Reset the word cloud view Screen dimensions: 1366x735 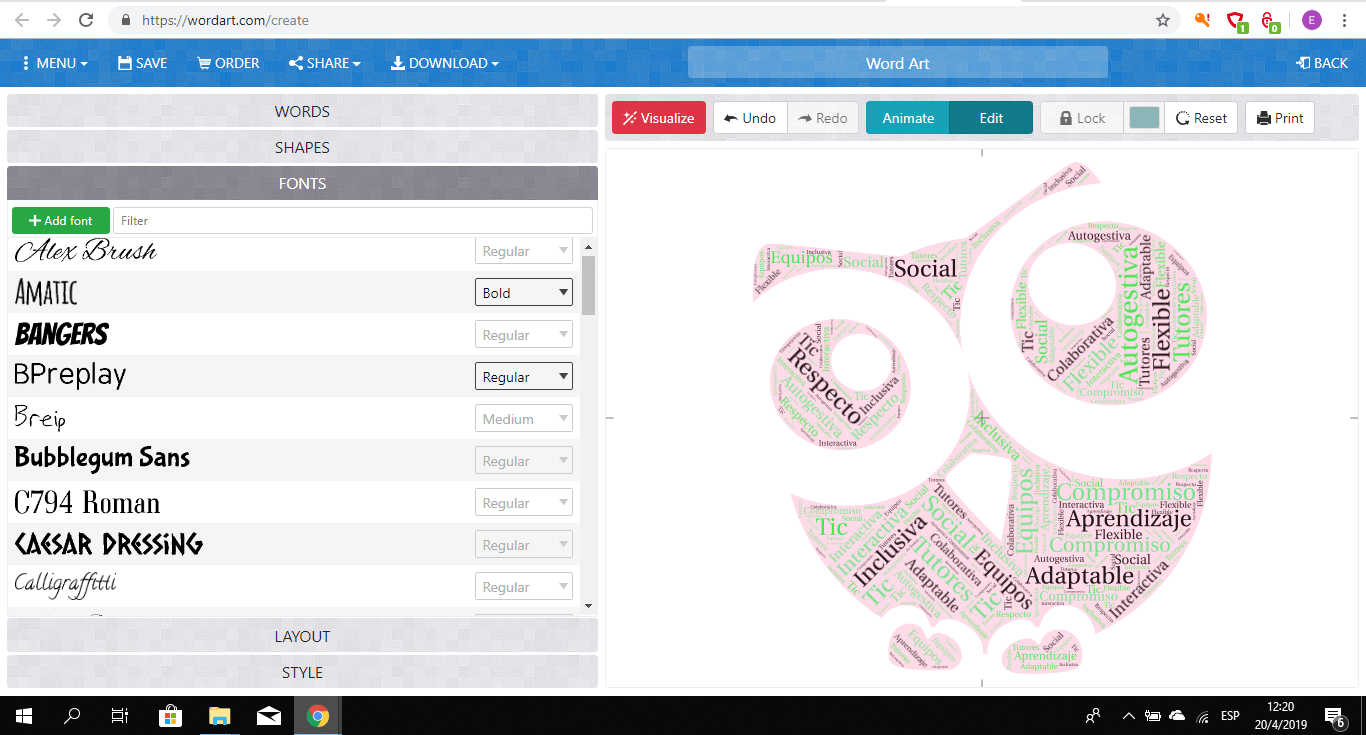[1201, 118]
